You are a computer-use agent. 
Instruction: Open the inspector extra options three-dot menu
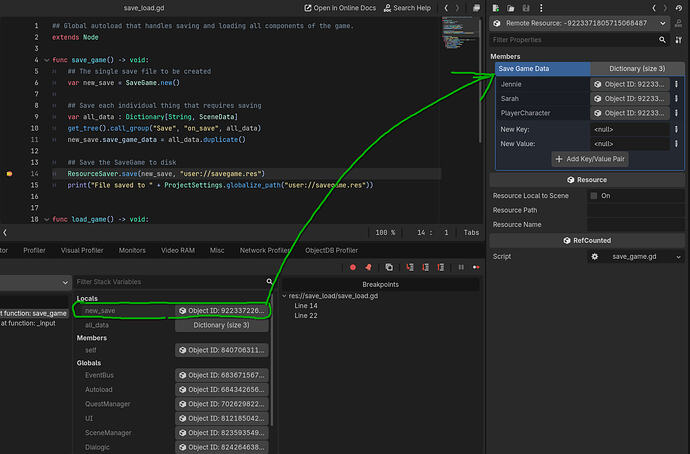coord(540,8)
